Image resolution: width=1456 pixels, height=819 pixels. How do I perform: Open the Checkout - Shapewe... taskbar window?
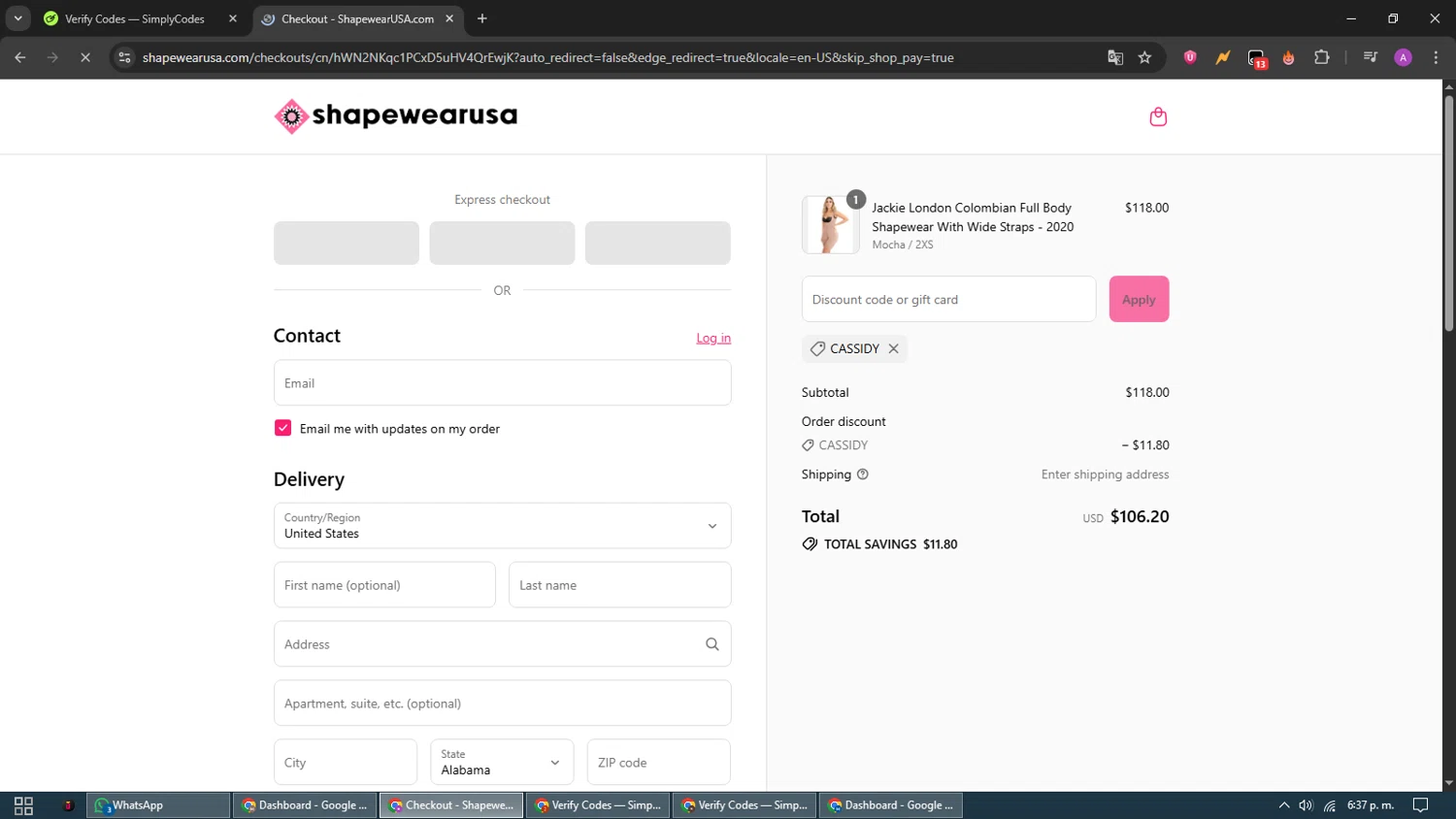(x=451, y=805)
